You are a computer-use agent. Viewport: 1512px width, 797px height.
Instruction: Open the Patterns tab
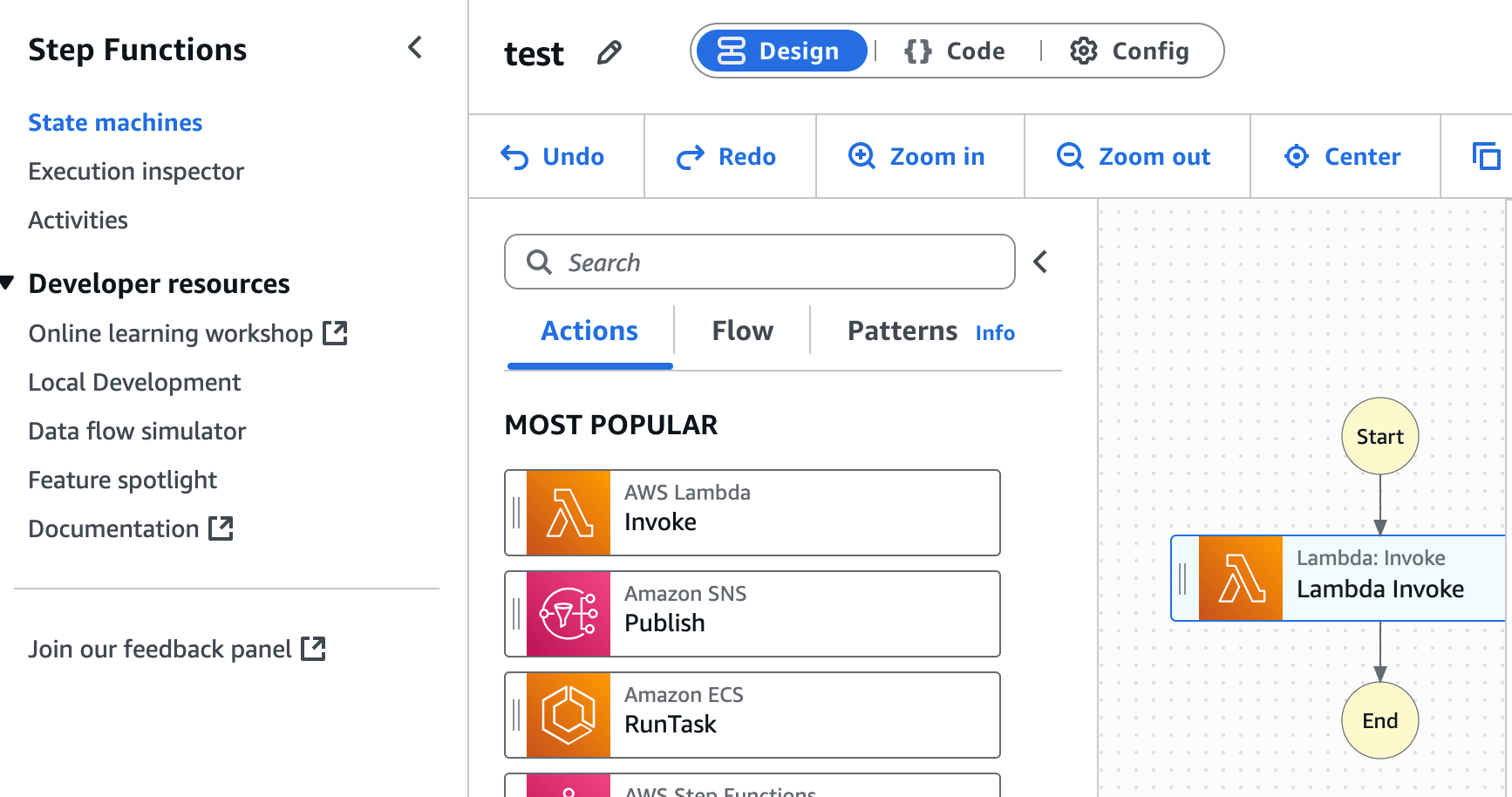coord(902,331)
